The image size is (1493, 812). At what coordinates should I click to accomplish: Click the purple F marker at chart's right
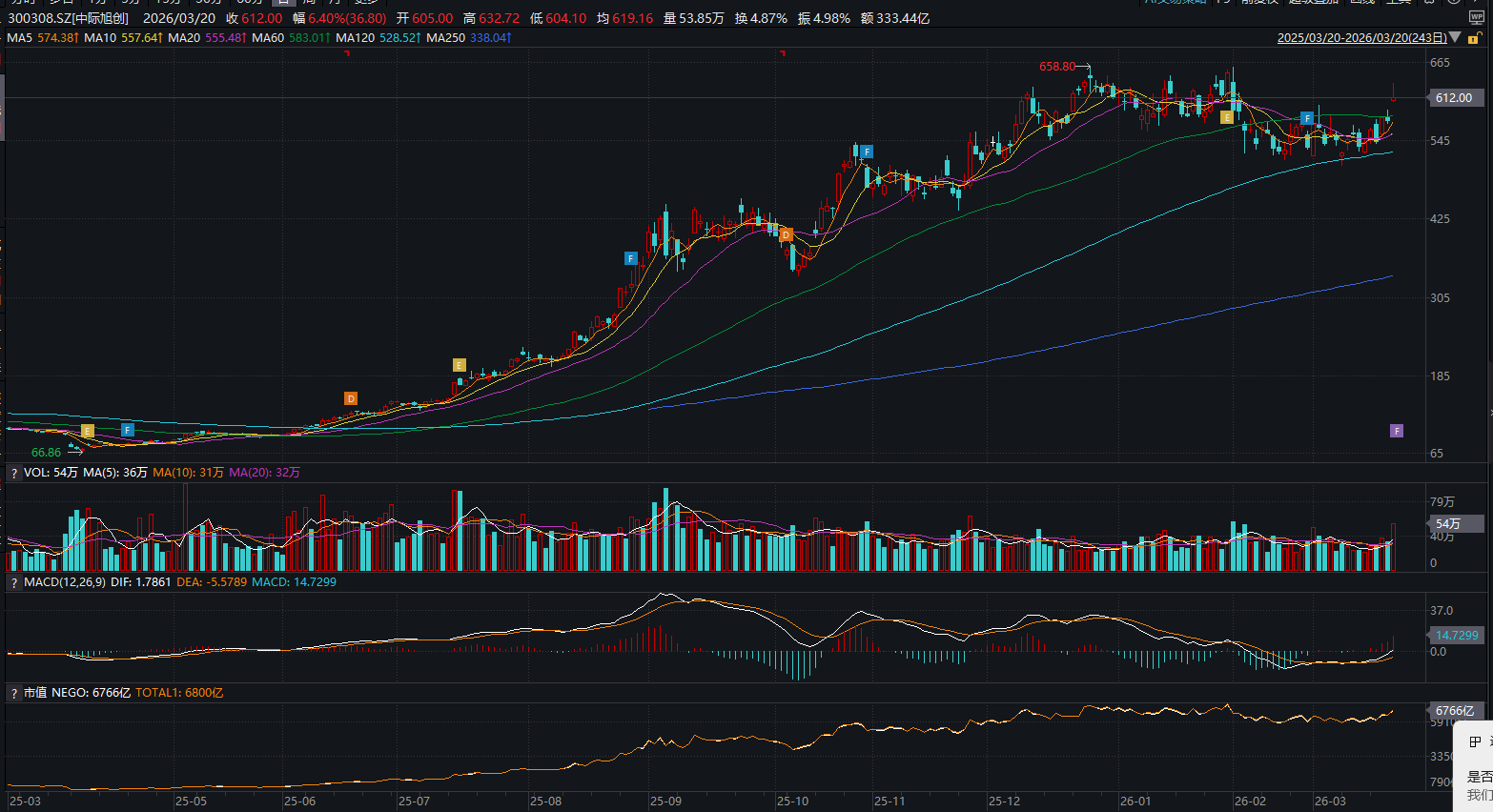(1396, 431)
